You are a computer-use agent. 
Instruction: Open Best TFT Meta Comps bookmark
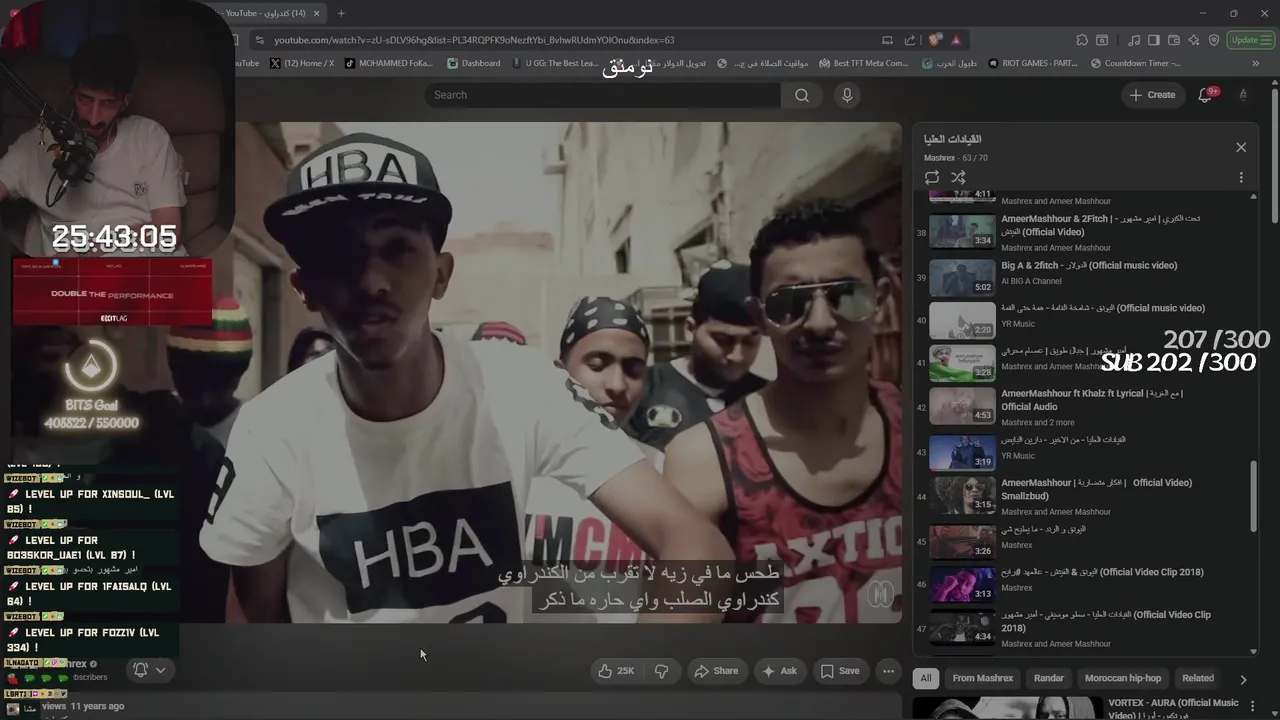pos(864,63)
